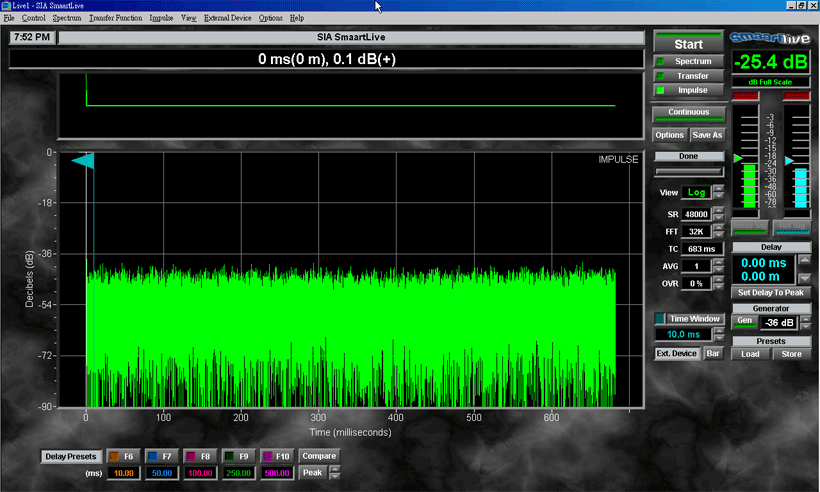Click the TC 683 ms field
This screenshot has height=492, width=820.
click(702, 249)
